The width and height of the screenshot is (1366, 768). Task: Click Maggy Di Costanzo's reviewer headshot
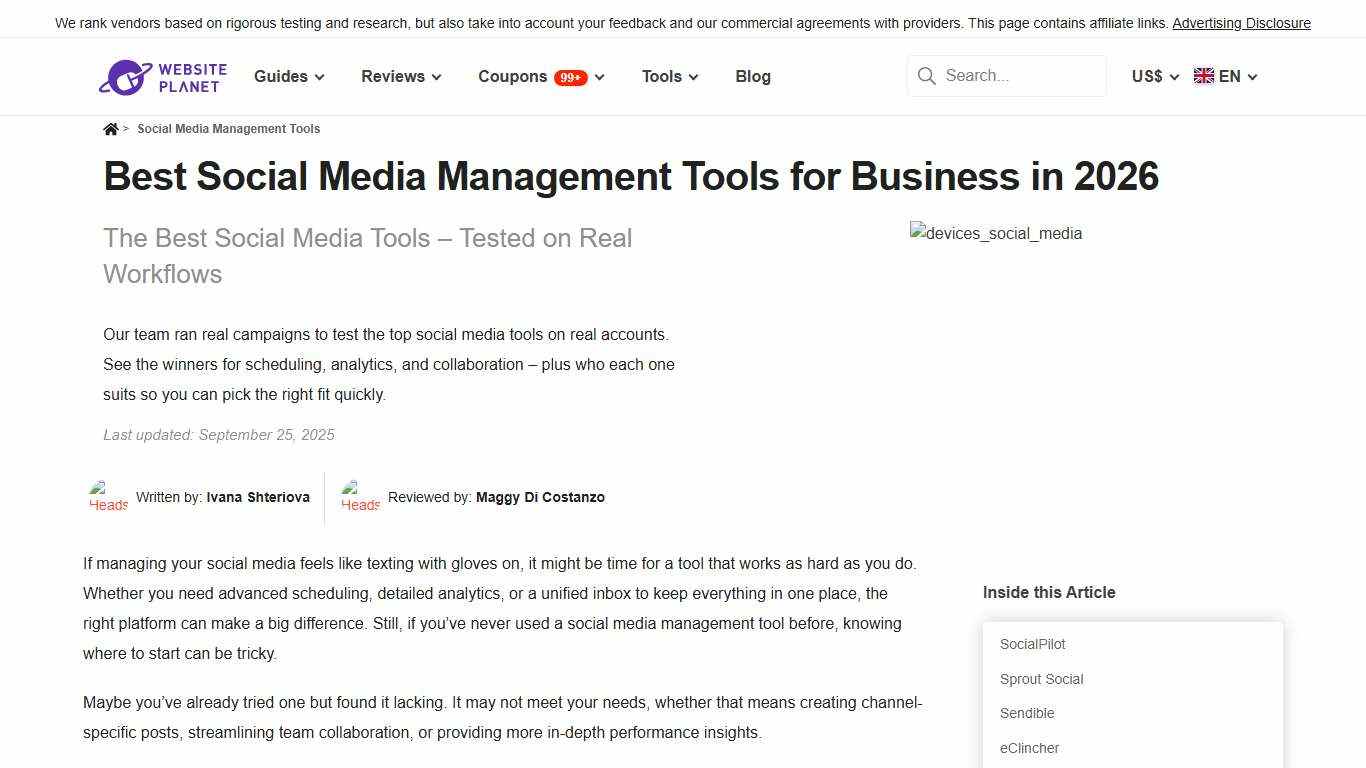coord(360,497)
